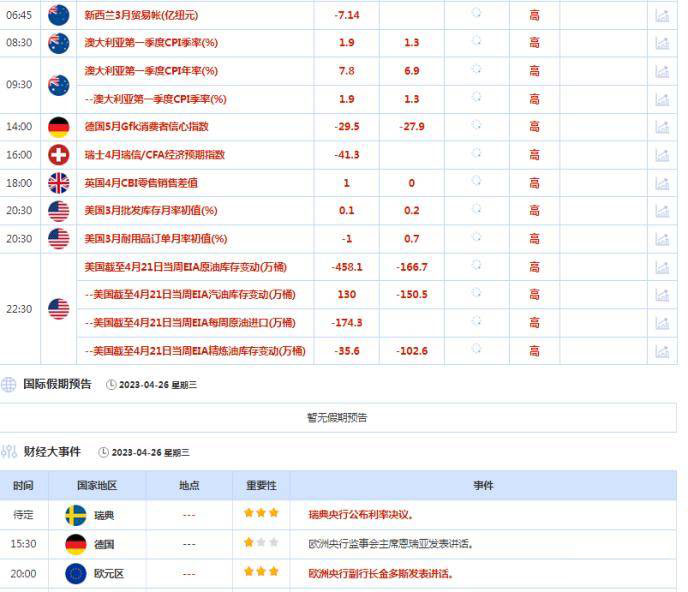Click one-star rating for 德国 event
The height and width of the screenshot is (592, 688).
262,542
